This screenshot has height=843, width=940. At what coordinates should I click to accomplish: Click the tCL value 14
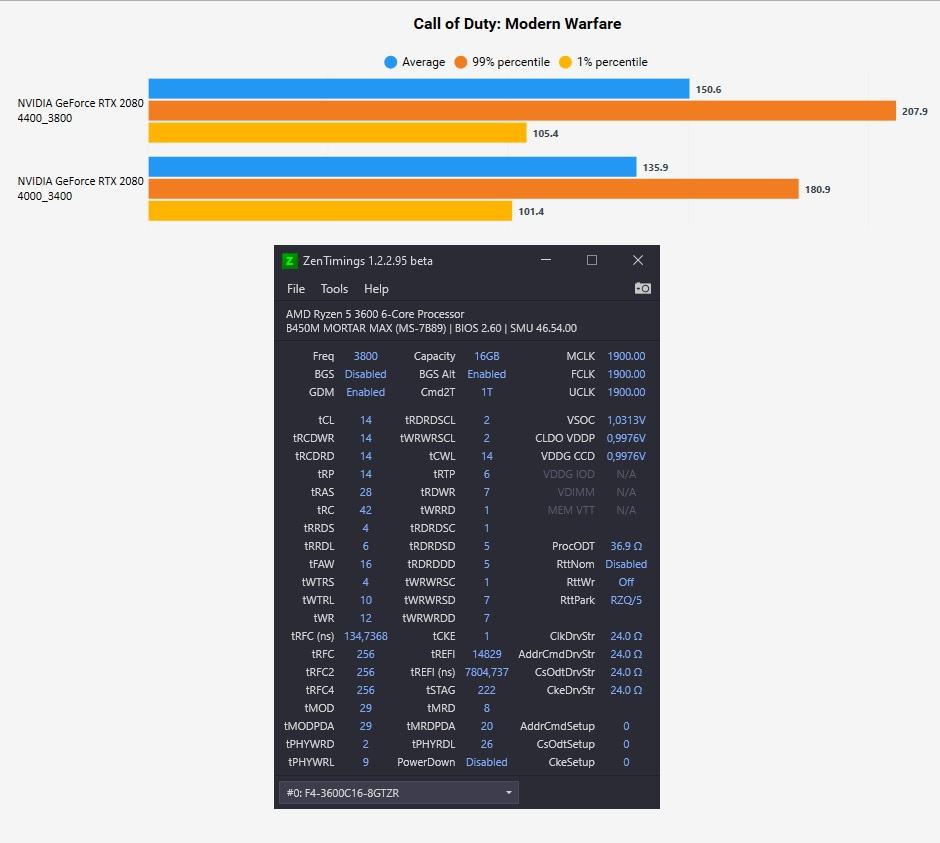click(366, 420)
